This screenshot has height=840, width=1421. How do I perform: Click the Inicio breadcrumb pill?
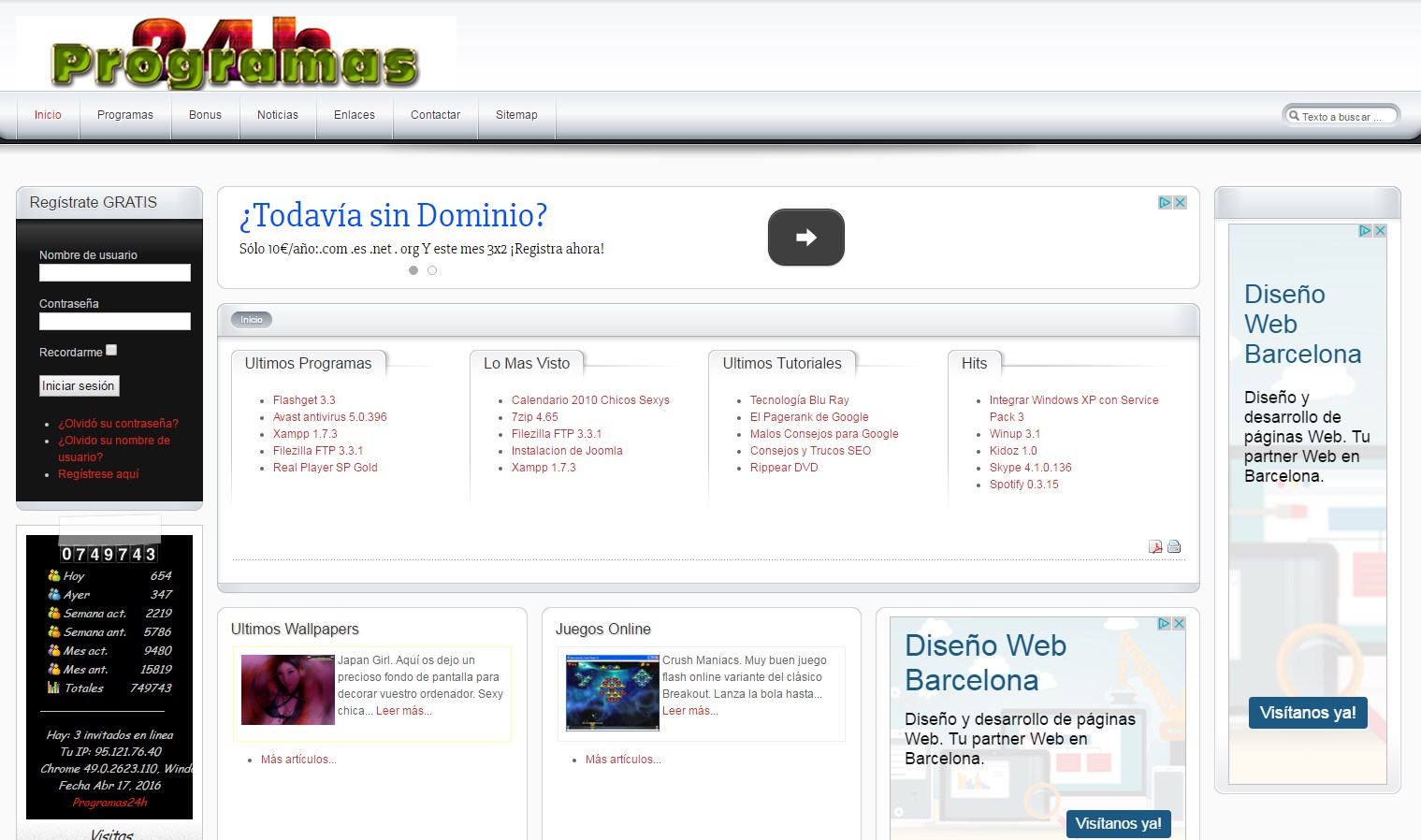[252, 320]
